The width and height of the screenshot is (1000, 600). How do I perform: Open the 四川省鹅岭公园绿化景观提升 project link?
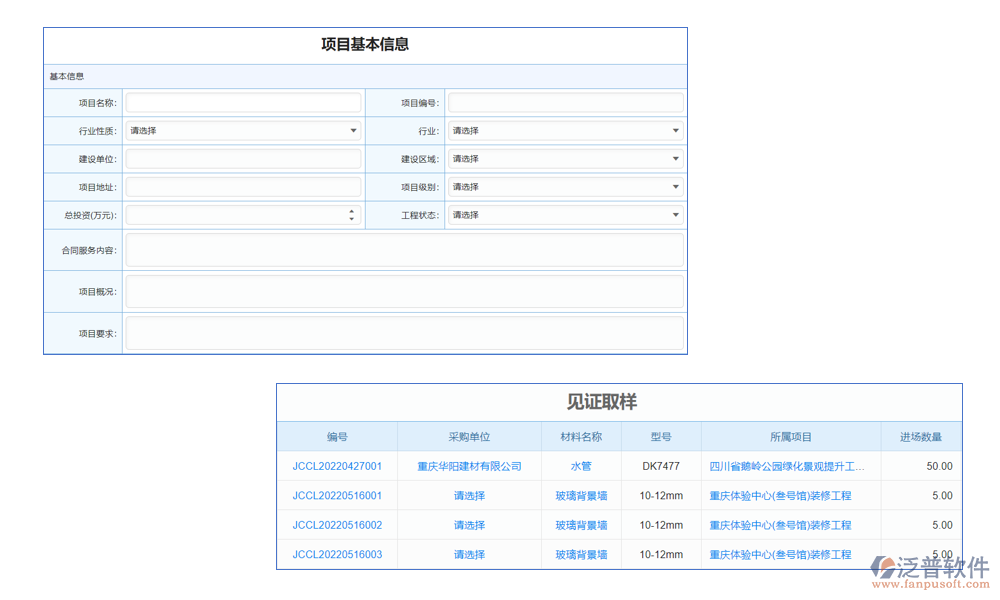tap(787, 466)
